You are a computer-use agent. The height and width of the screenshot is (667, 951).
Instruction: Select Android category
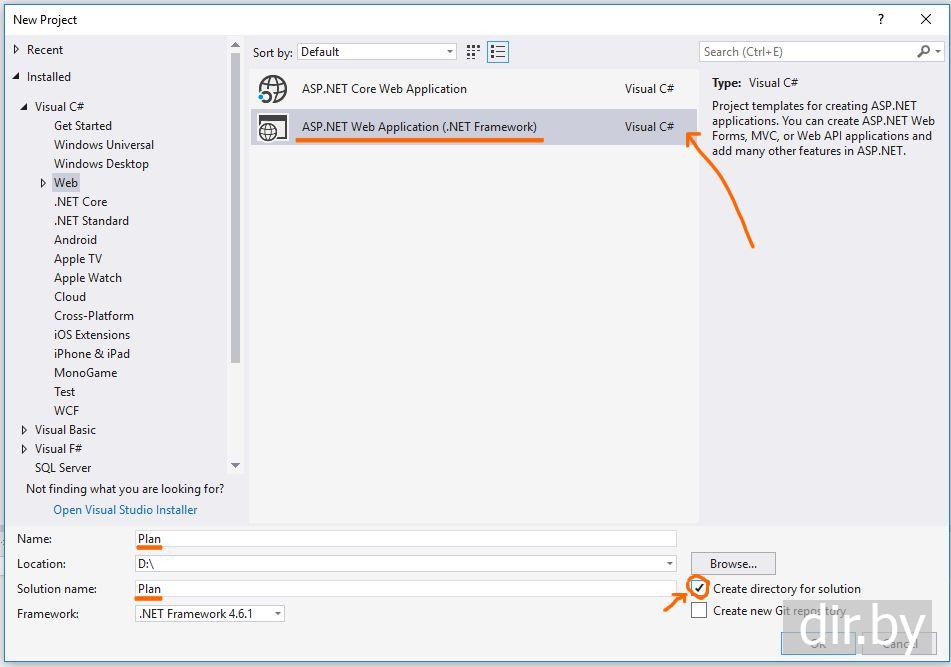click(x=75, y=240)
